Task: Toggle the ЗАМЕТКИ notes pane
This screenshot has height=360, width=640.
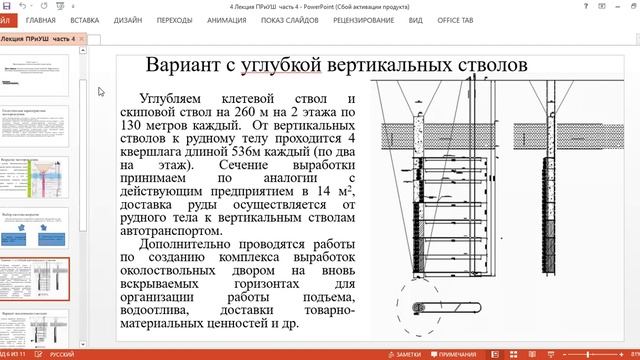Action: tap(404, 354)
